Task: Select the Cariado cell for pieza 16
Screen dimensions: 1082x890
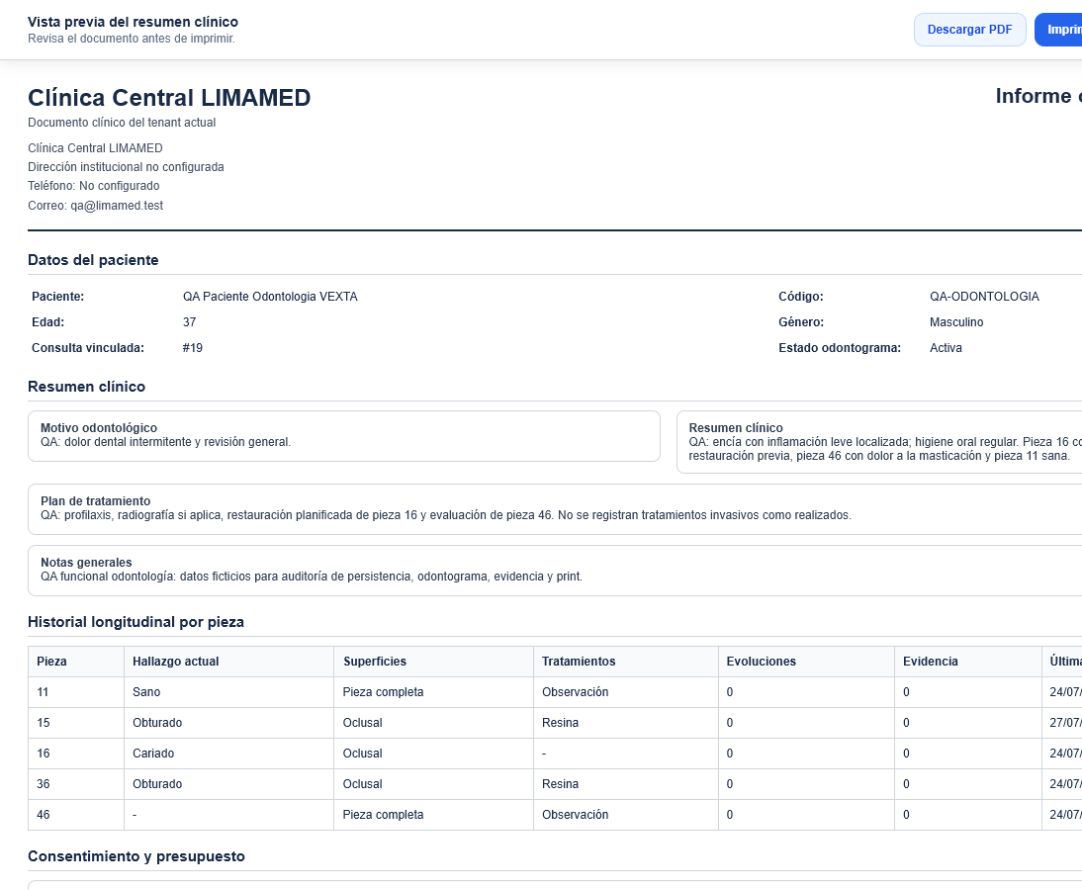Action: point(228,753)
